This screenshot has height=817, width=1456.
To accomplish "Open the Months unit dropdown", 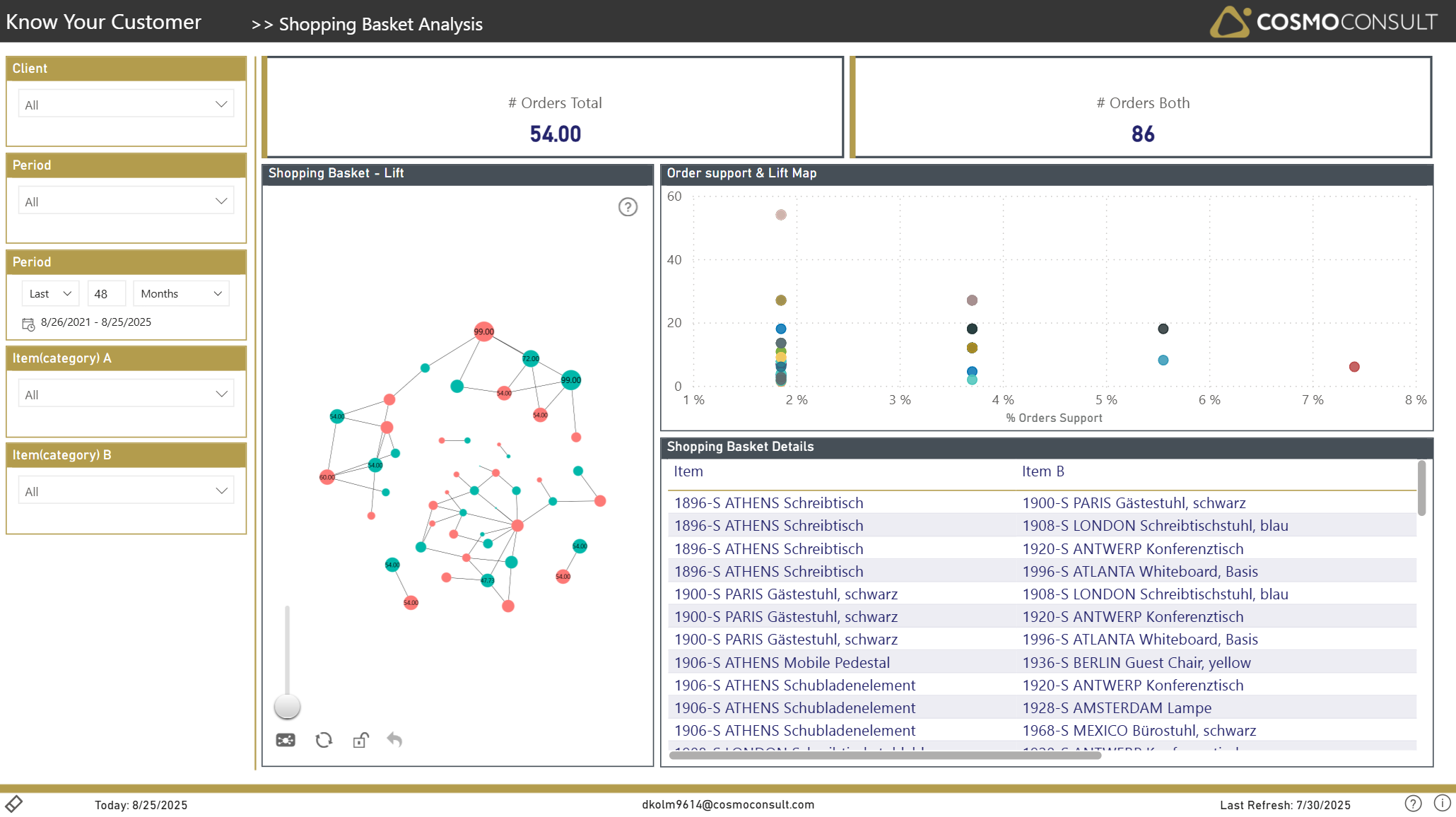I will point(181,293).
